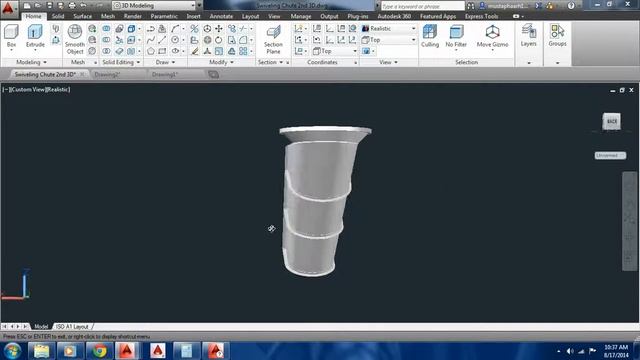The width and height of the screenshot is (640, 360).
Task: Click the Help question mark icon
Action: pyautogui.click(x=571, y=6)
